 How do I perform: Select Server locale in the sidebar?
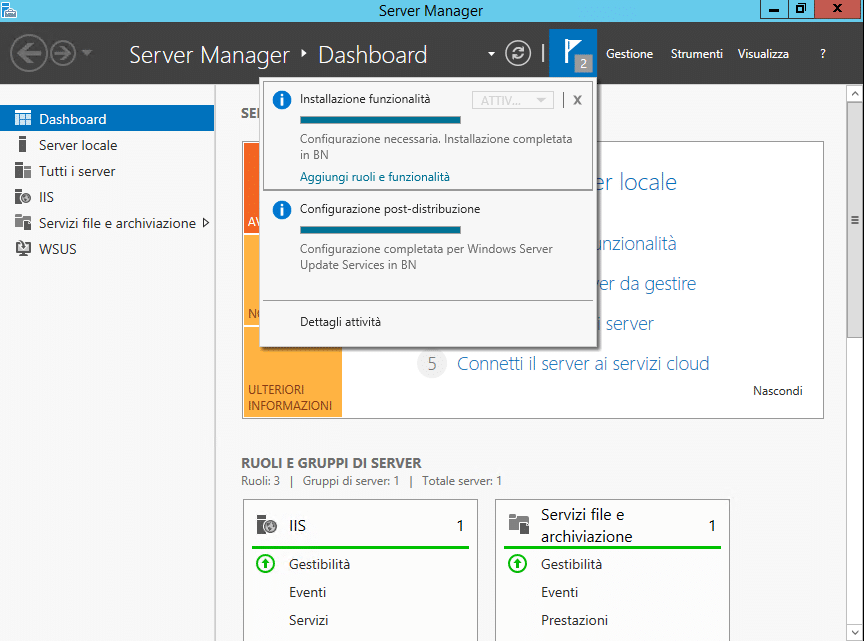click(107, 145)
